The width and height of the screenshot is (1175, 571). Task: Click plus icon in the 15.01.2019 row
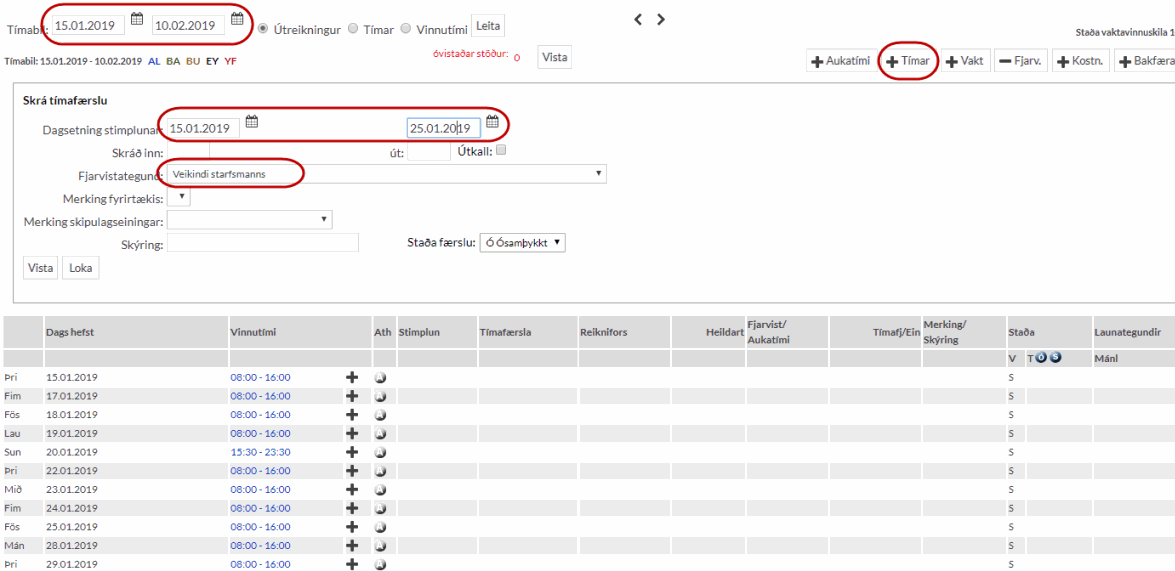pos(351,378)
